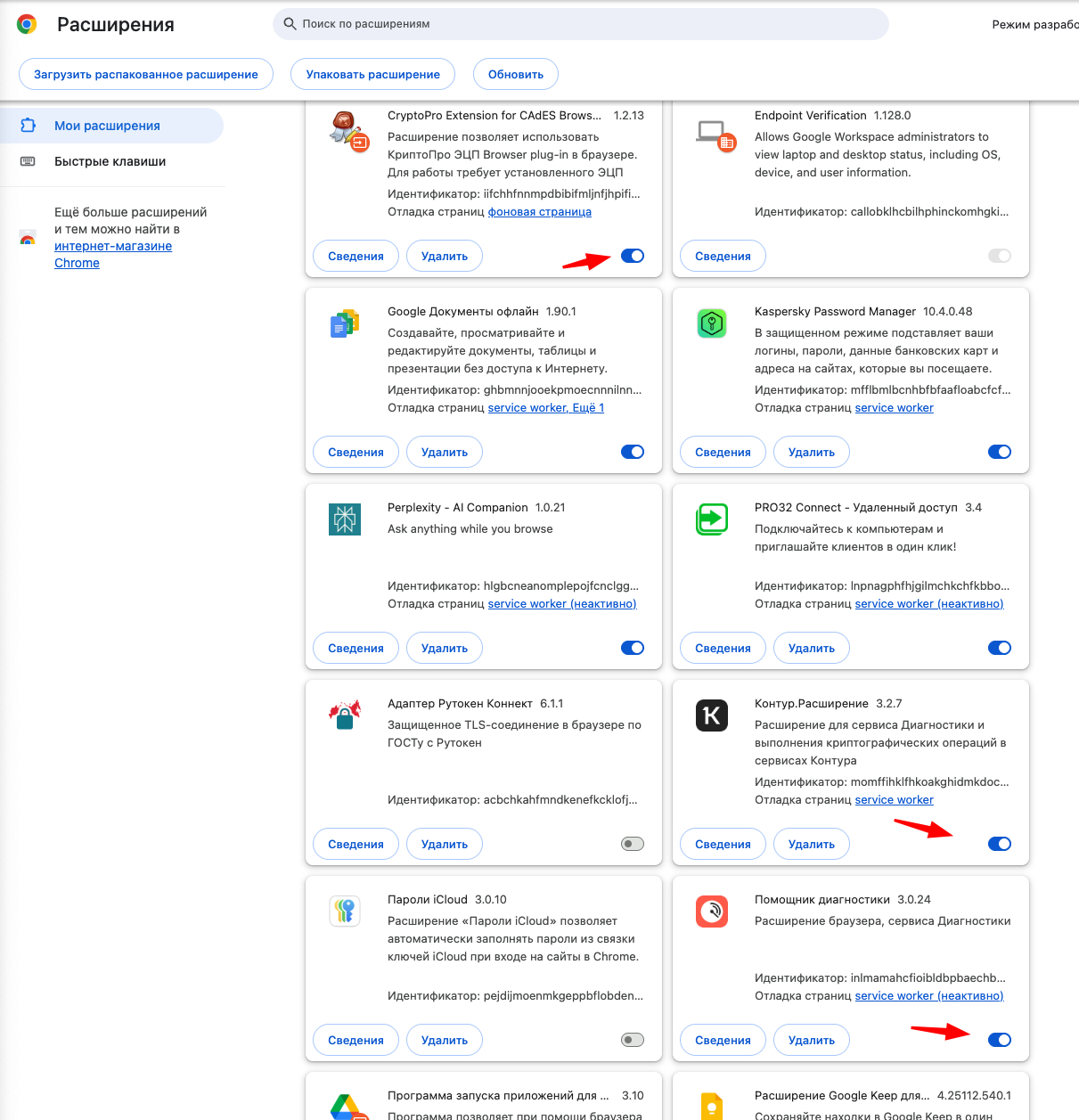Click the keyboard icon next to Быстрые клавиши
1079x1120 pixels.
click(28, 161)
